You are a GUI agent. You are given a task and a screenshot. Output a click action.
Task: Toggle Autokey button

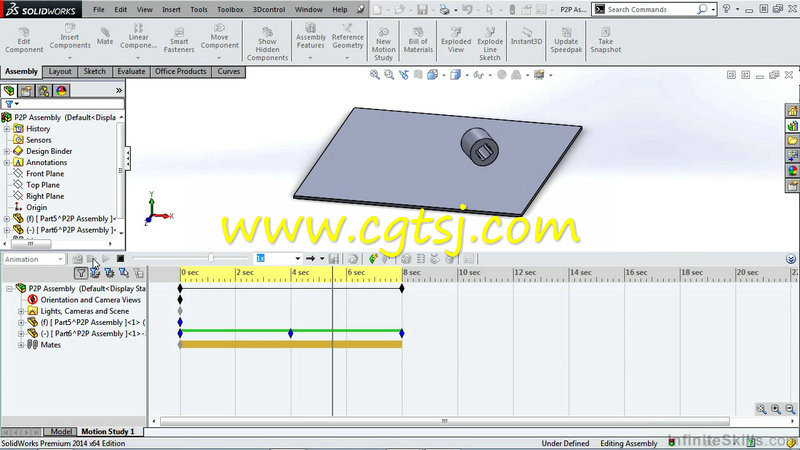pos(373,259)
